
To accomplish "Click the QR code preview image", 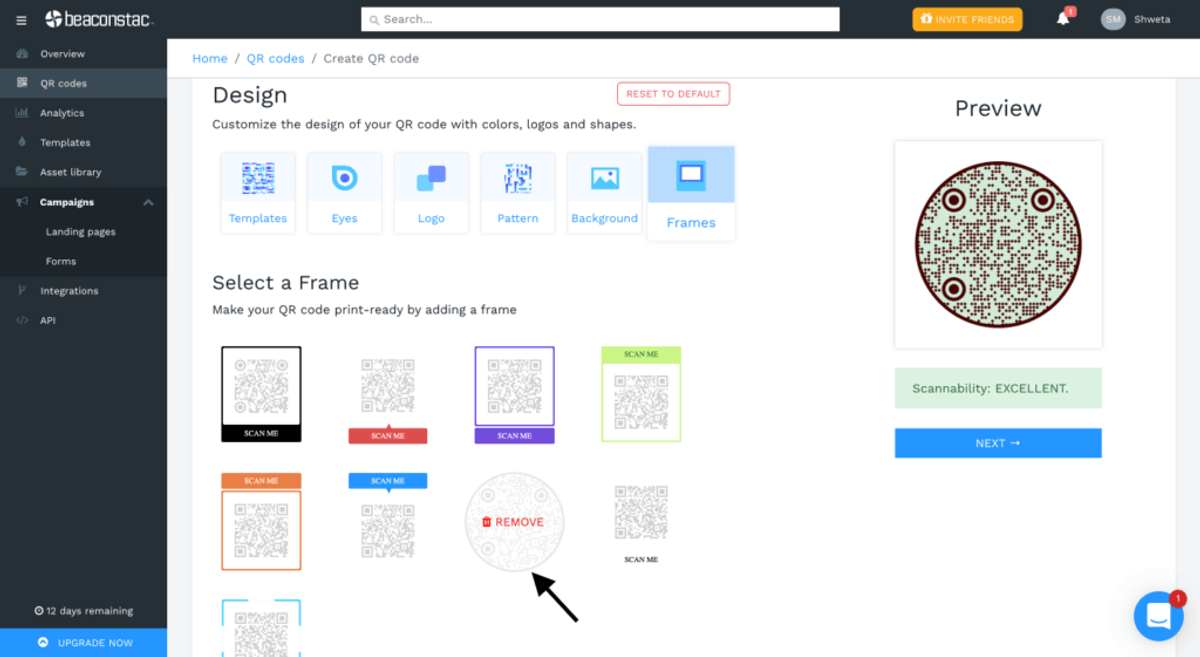I will pyautogui.click(x=998, y=244).
